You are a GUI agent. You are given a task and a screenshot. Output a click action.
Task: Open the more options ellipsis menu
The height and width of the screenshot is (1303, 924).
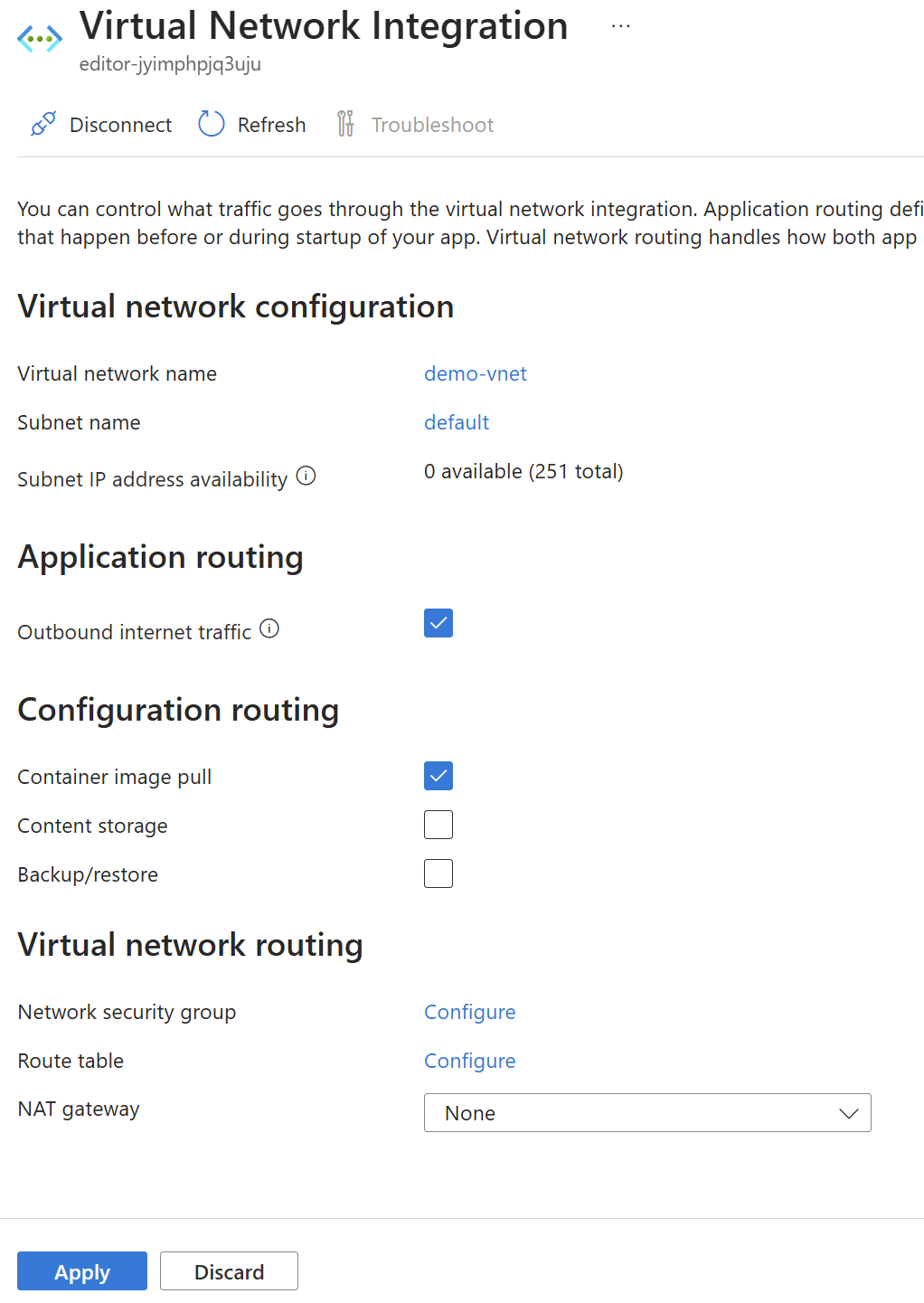[620, 26]
